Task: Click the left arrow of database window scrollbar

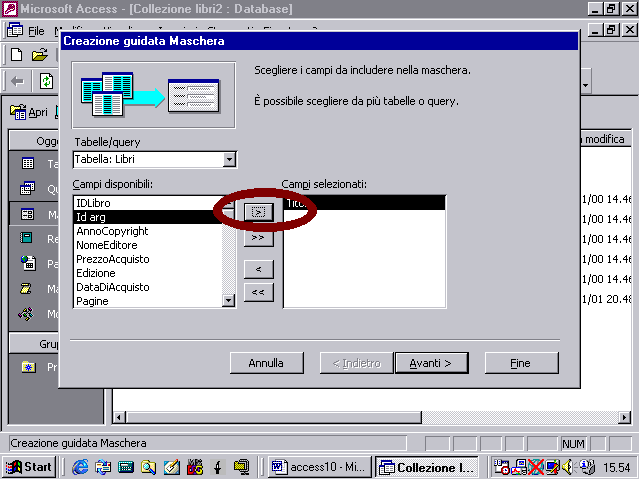Action: tap(119, 417)
